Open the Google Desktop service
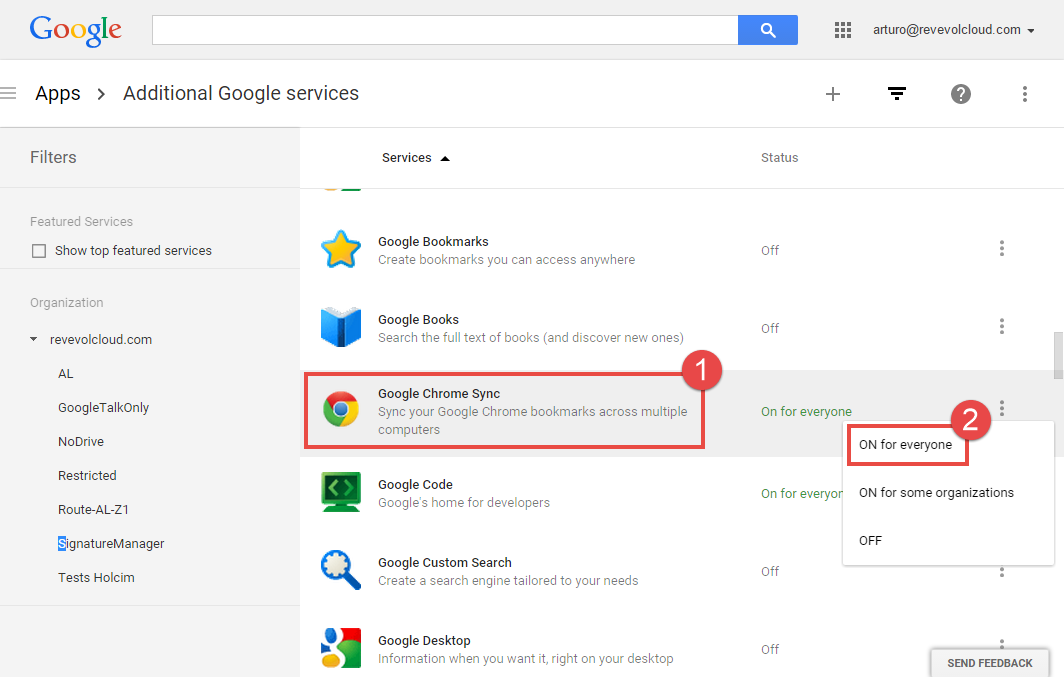Screen dimensions: 1064x677 pos(424,640)
